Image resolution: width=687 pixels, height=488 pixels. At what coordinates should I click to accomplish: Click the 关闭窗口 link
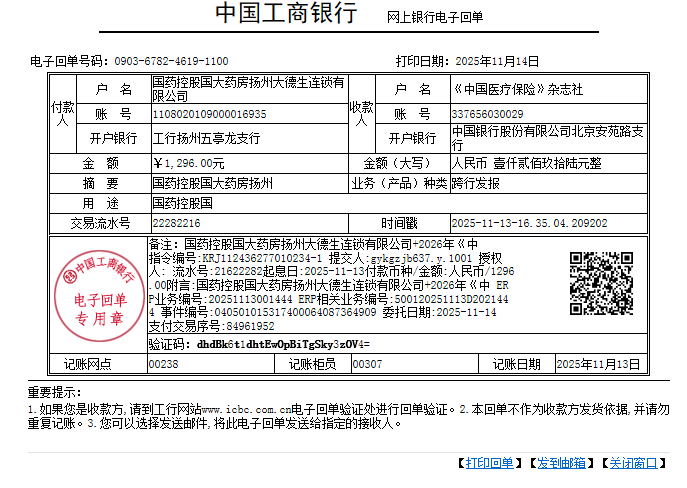[634, 462]
